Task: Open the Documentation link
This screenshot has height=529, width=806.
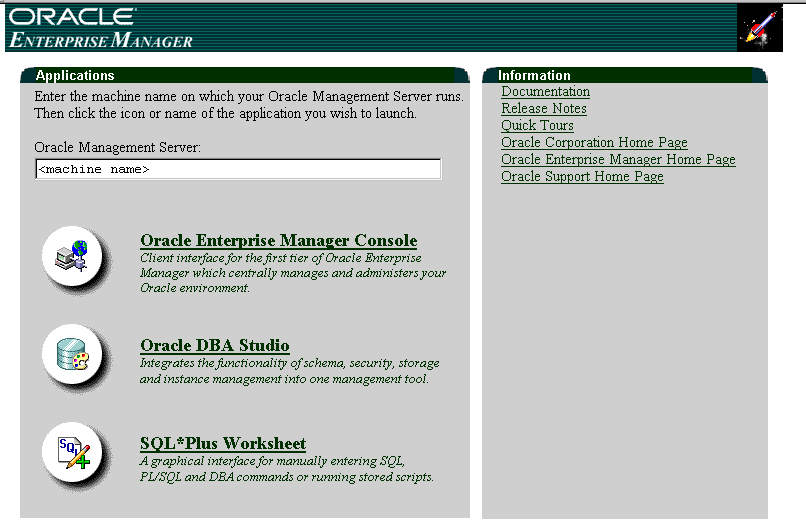Action: [545, 92]
